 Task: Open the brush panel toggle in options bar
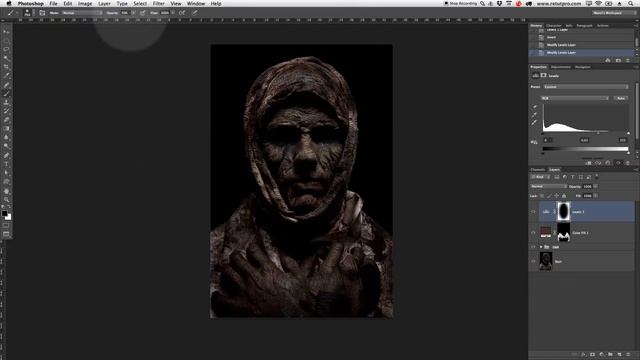(x=42, y=13)
